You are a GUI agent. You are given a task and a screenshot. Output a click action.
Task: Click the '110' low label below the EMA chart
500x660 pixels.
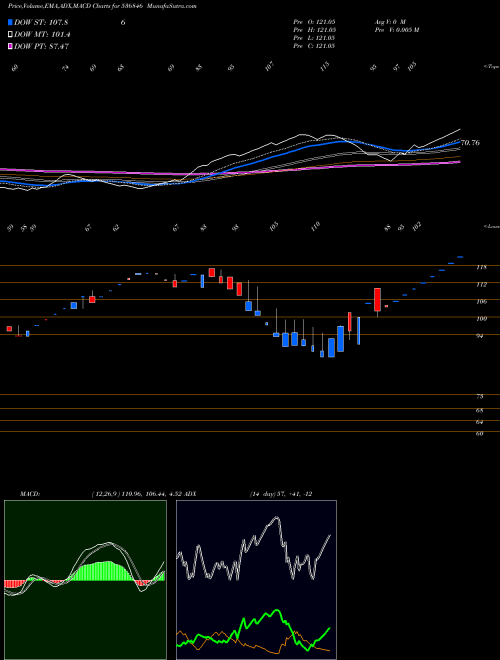[315, 226]
